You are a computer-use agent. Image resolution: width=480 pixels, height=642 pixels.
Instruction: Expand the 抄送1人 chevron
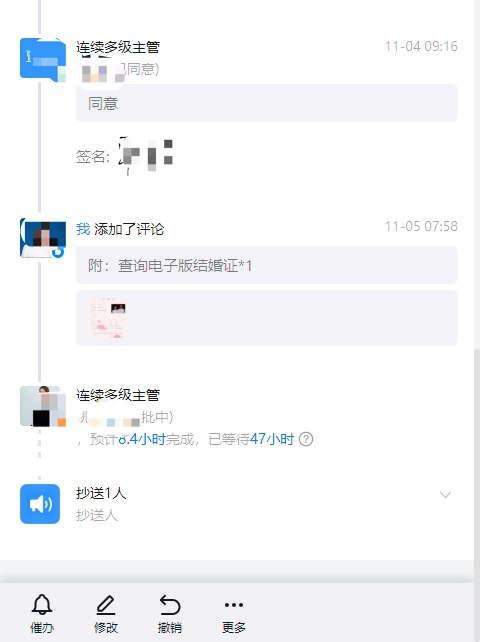445,495
